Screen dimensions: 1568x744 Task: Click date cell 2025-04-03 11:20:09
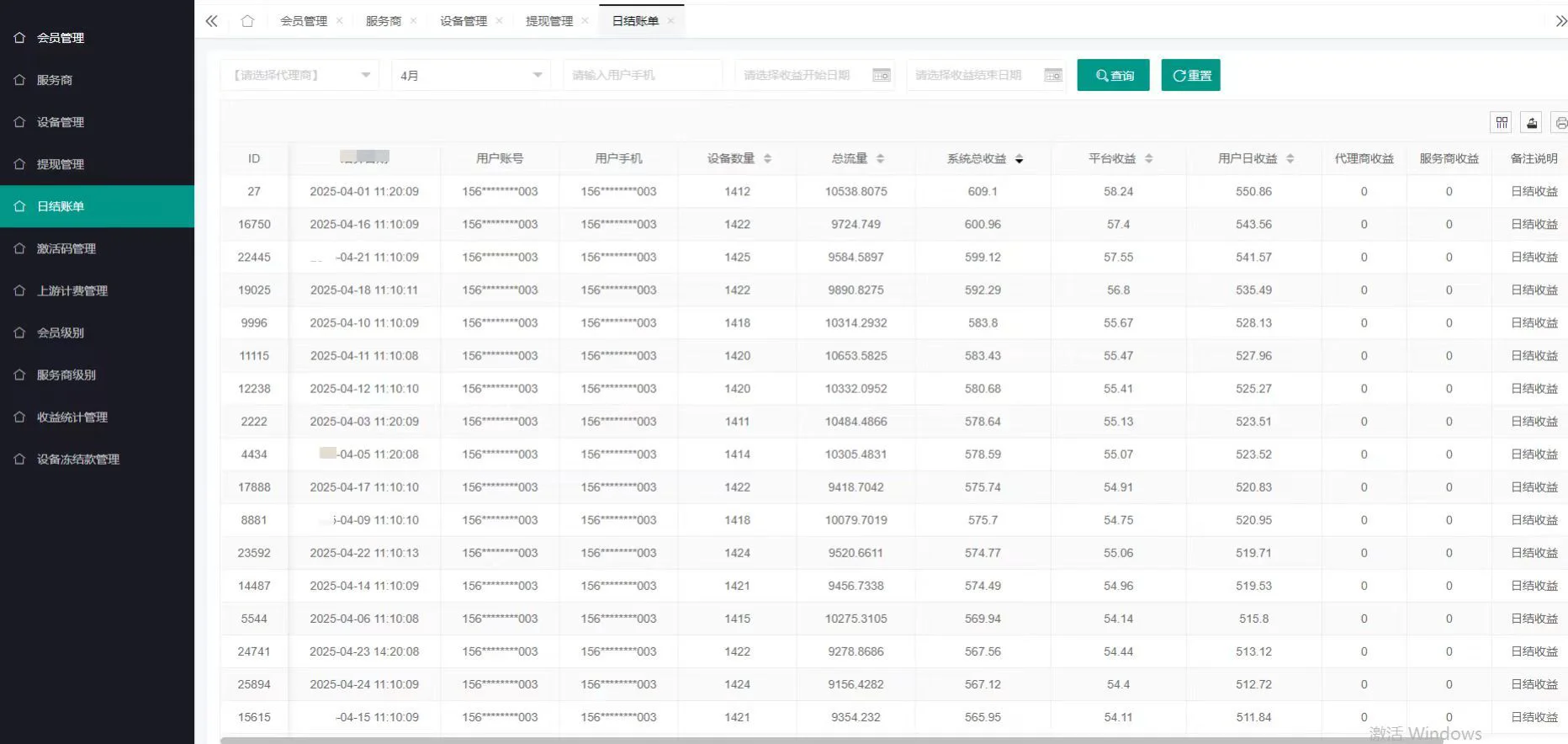pyautogui.click(x=364, y=421)
